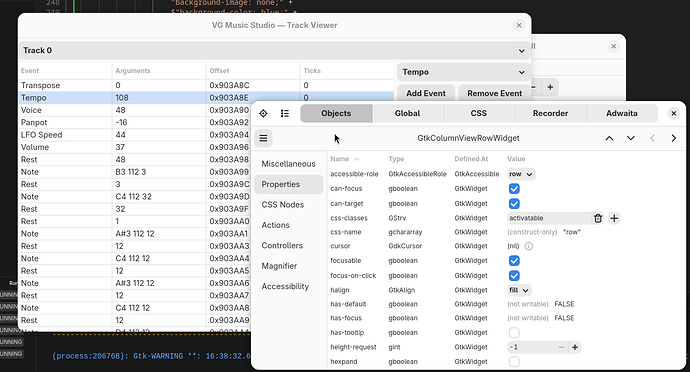690x372 pixels.
Task: Click the css-classes activatable field
Action: pyautogui.click(x=549, y=218)
